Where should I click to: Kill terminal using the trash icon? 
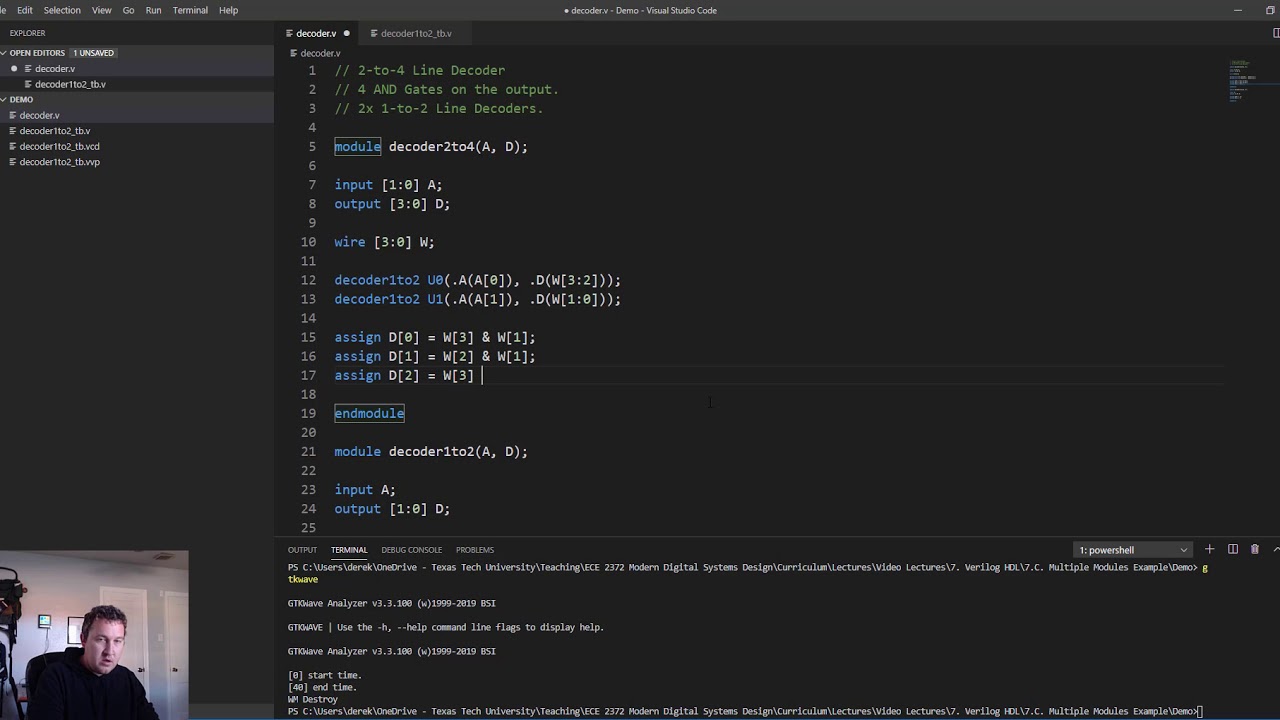[1255, 549]
